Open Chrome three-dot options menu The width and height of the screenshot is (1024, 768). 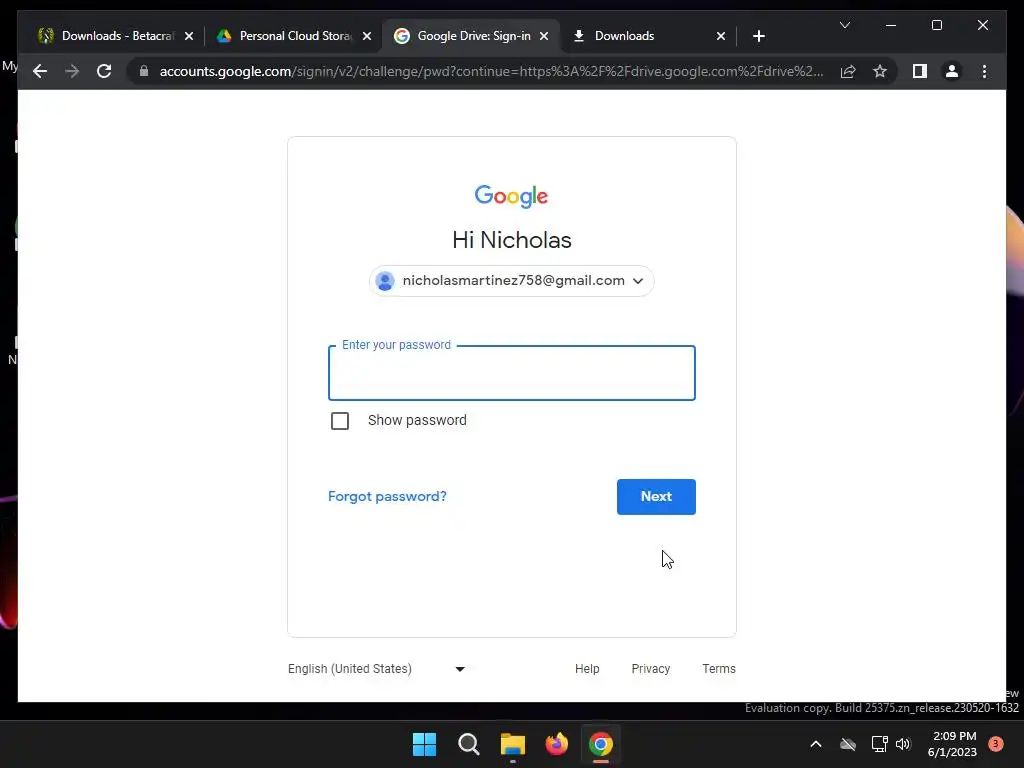click(x=984, y=71)
